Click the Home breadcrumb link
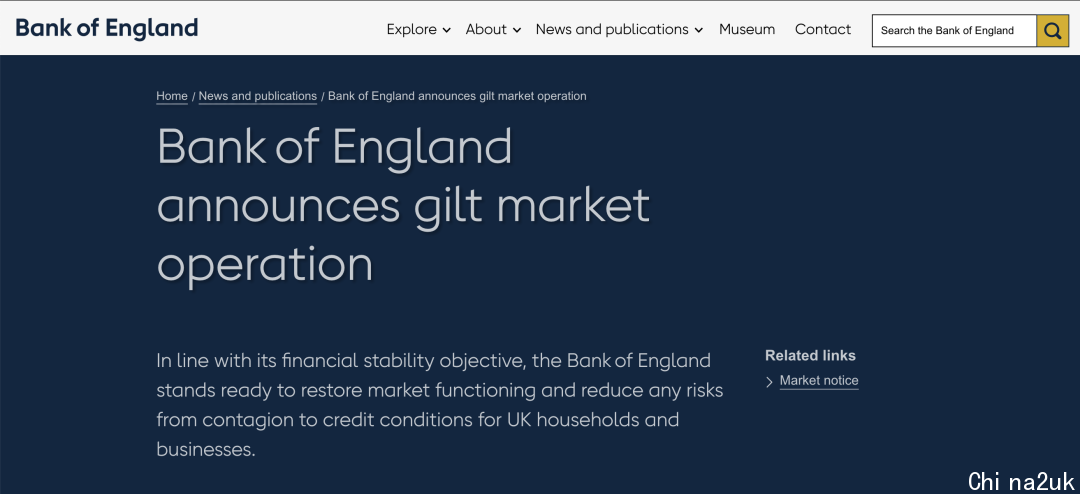Screen dimensions: 1080x494 click(x=172, y=96)
